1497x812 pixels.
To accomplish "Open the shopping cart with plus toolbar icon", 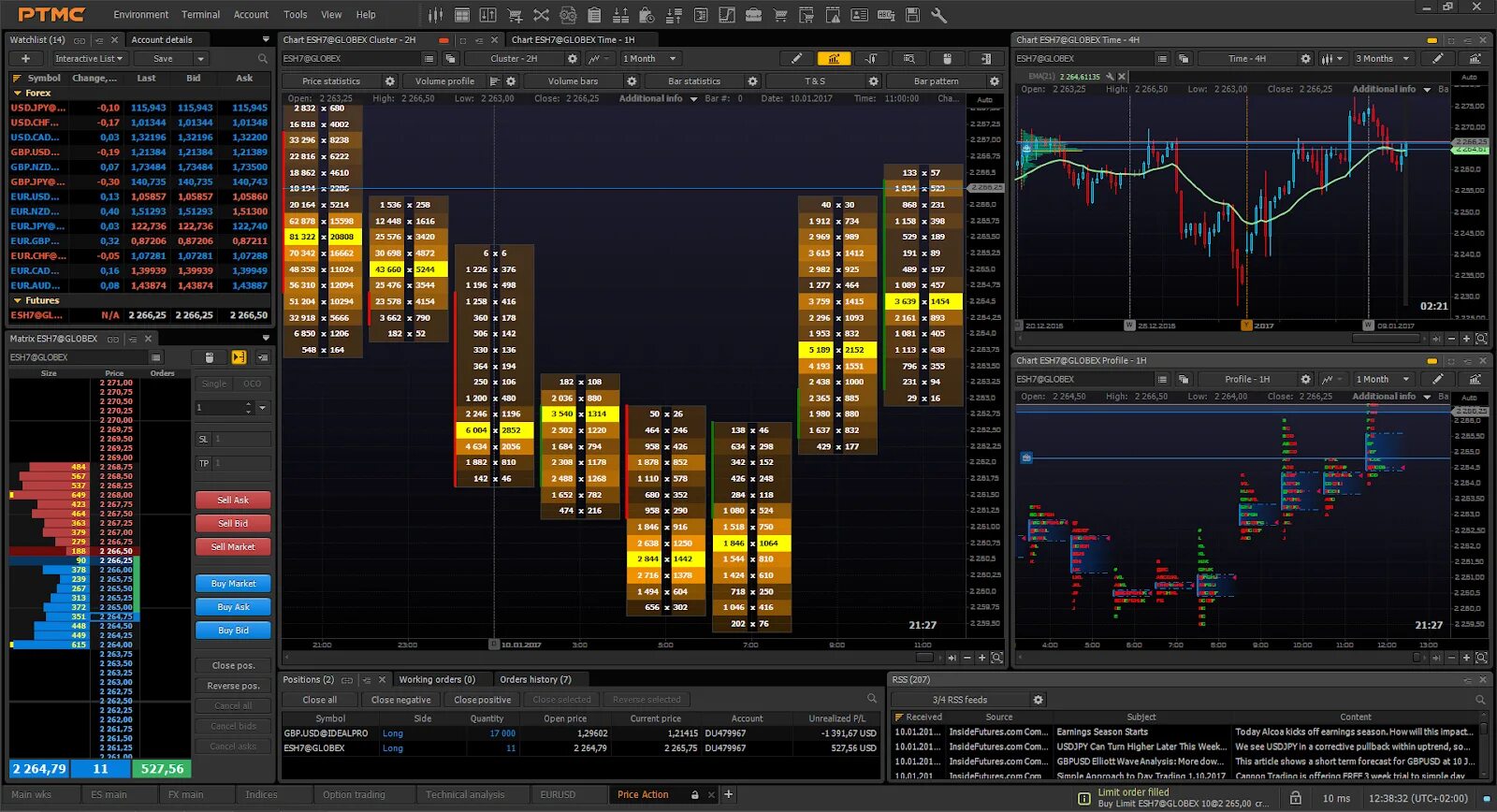I will point(515,15).
